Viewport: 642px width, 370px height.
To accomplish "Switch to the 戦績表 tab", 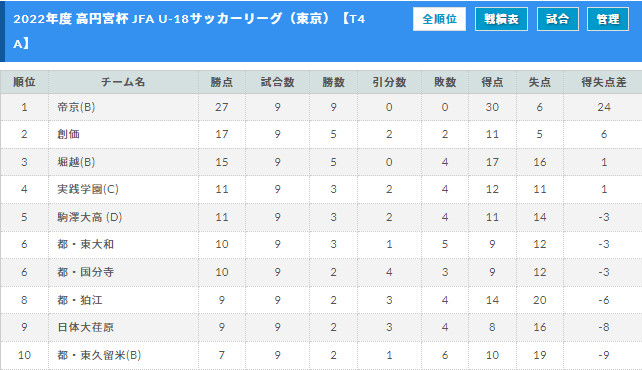I will point(501,19).
